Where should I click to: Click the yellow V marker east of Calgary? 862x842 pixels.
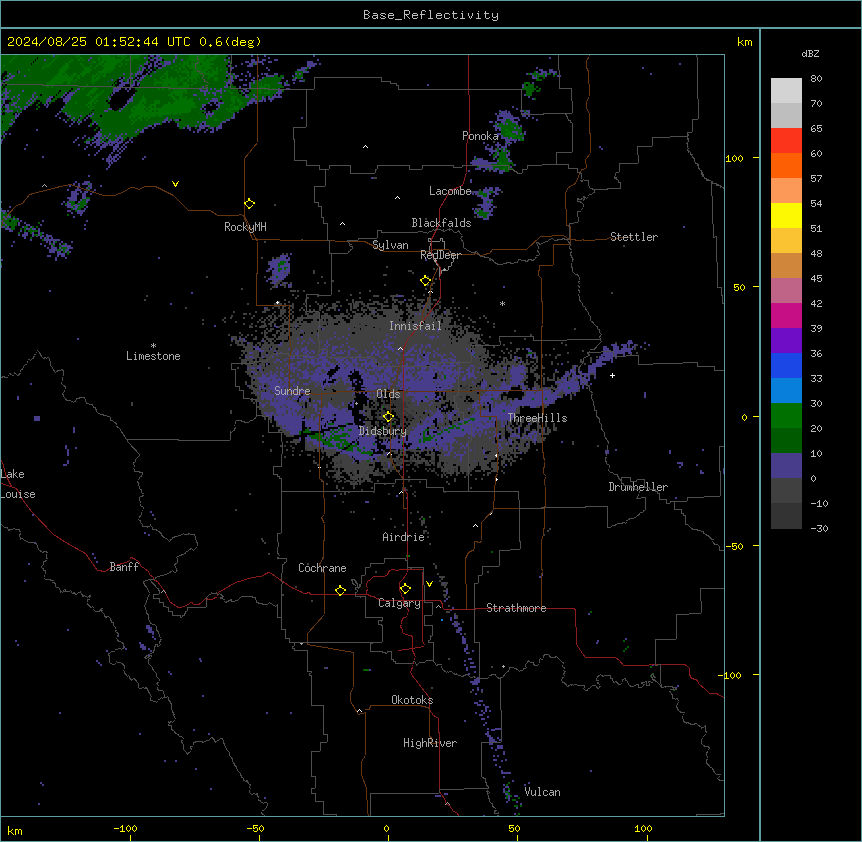[x=429, y=584]
